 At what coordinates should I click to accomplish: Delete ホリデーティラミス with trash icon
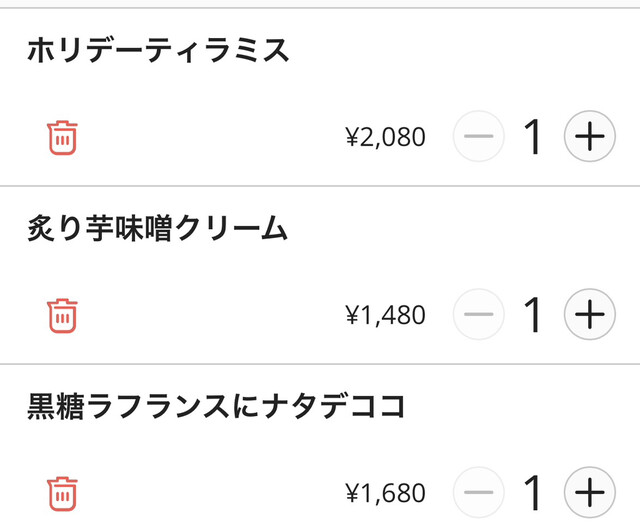62,137
